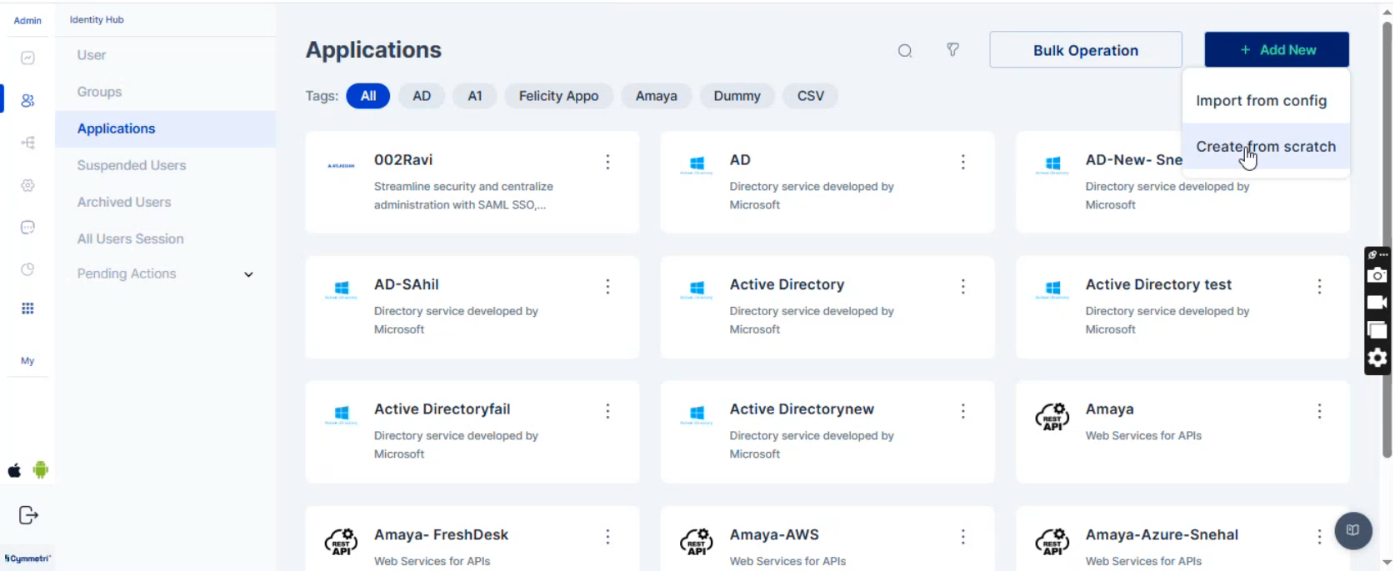Open the three-dot menu for Amaya-AWS
1393x571 pixels.
[963, 537]
